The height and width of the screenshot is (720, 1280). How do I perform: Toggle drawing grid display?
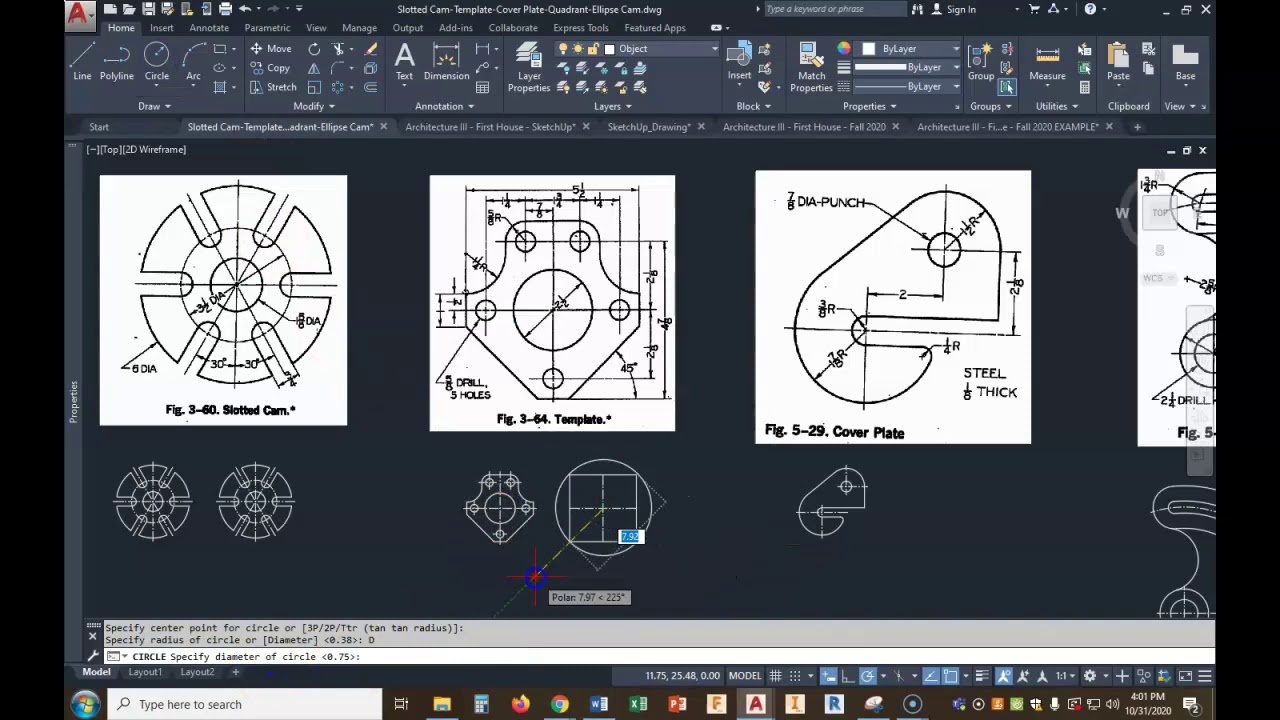tap(775, 676)
